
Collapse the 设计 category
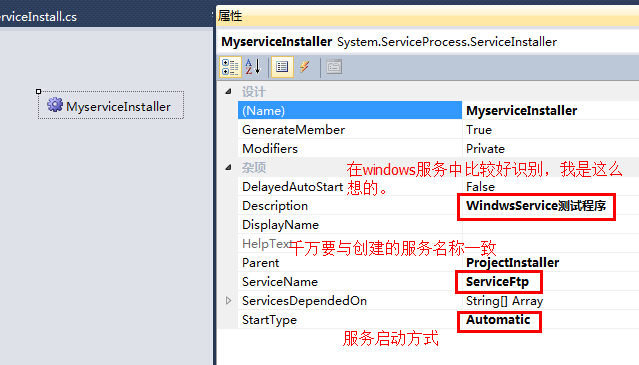[228, 92]
